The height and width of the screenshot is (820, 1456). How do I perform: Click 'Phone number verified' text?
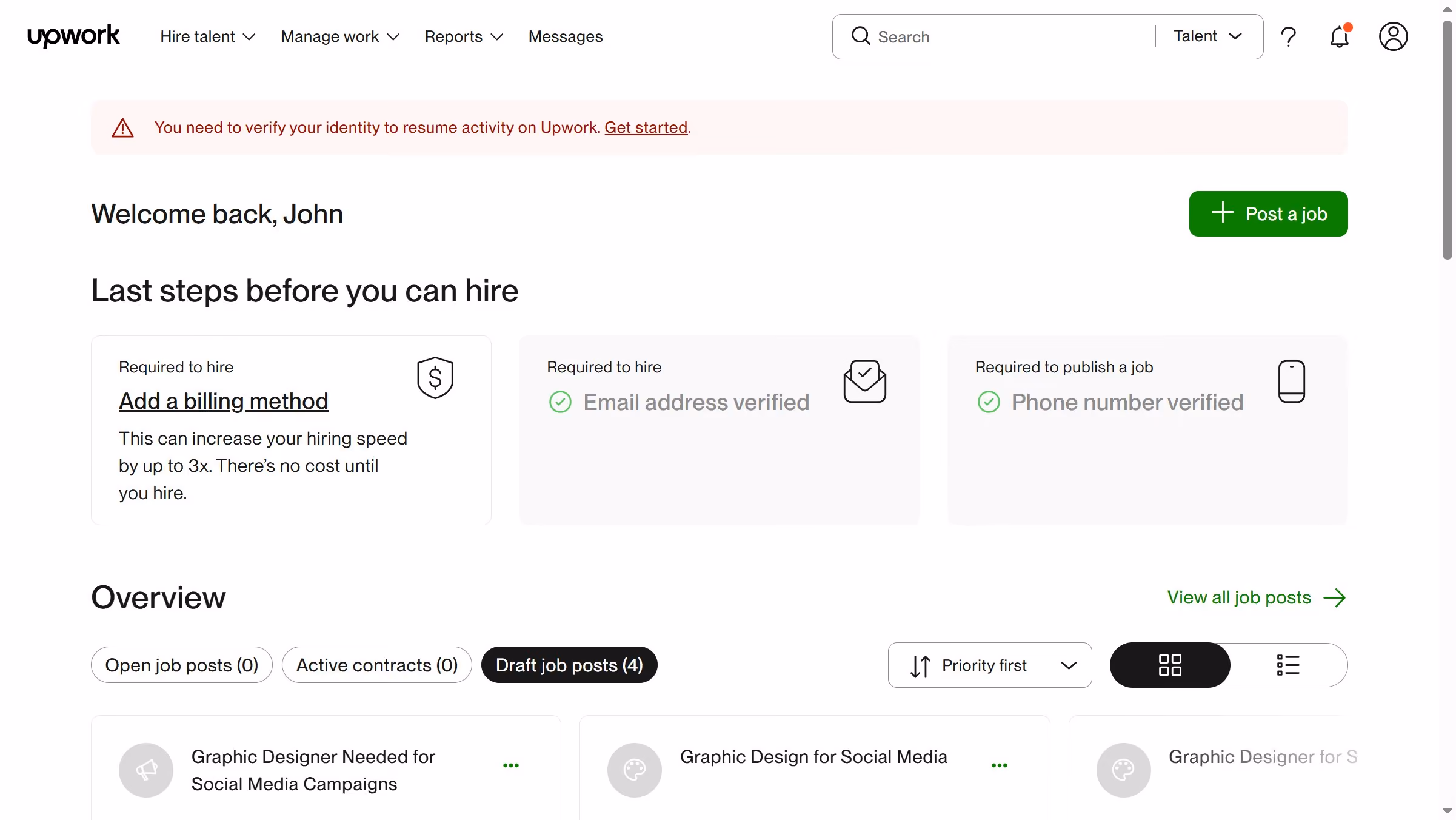click(1127, 402)
